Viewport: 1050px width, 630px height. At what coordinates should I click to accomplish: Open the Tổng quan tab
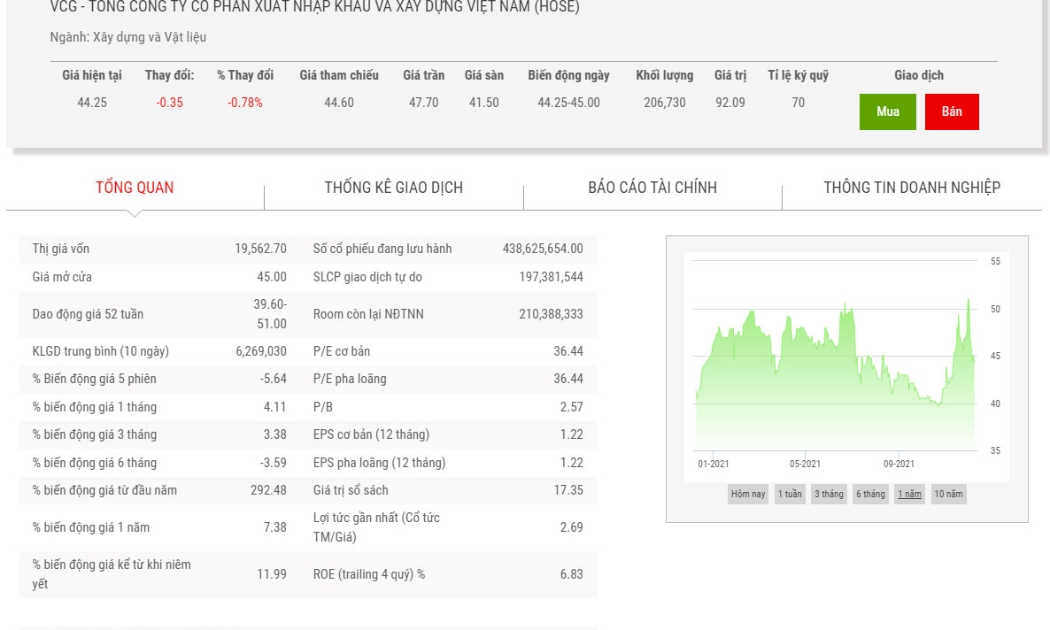pyautogui.click(x=135, y=187)
